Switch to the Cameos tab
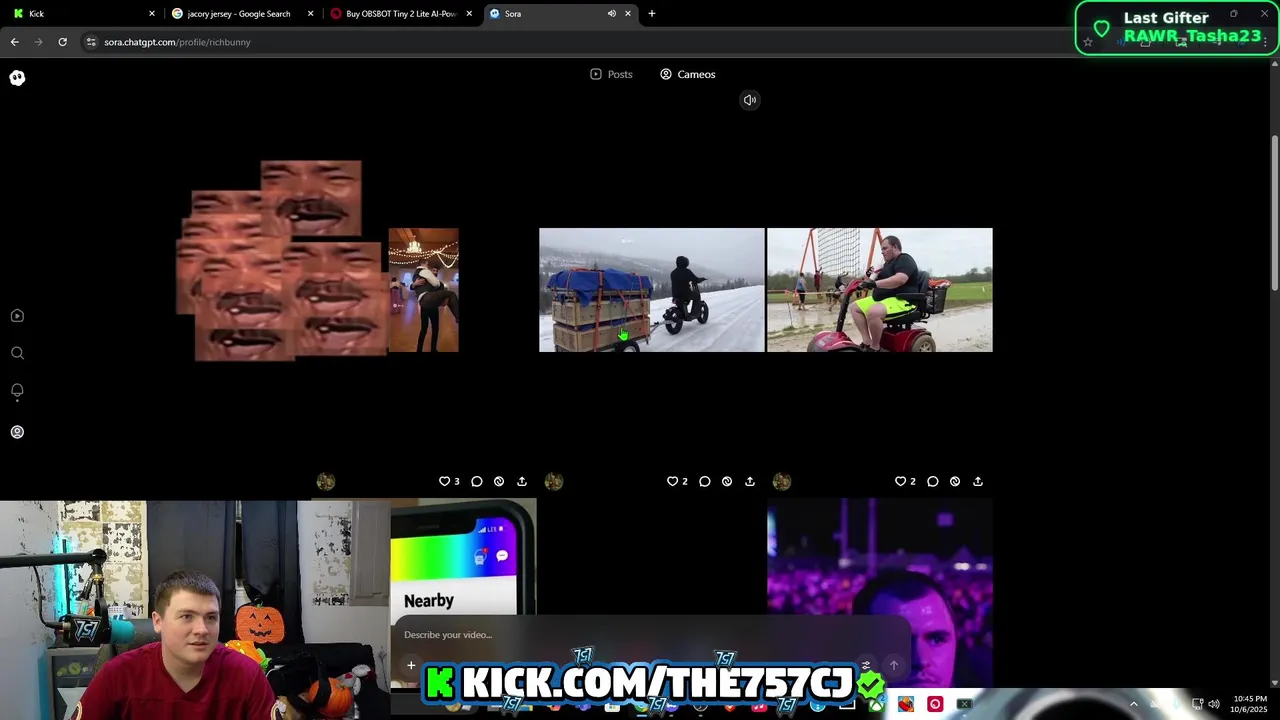This screenshot has width=1280, height=720. 688,74
